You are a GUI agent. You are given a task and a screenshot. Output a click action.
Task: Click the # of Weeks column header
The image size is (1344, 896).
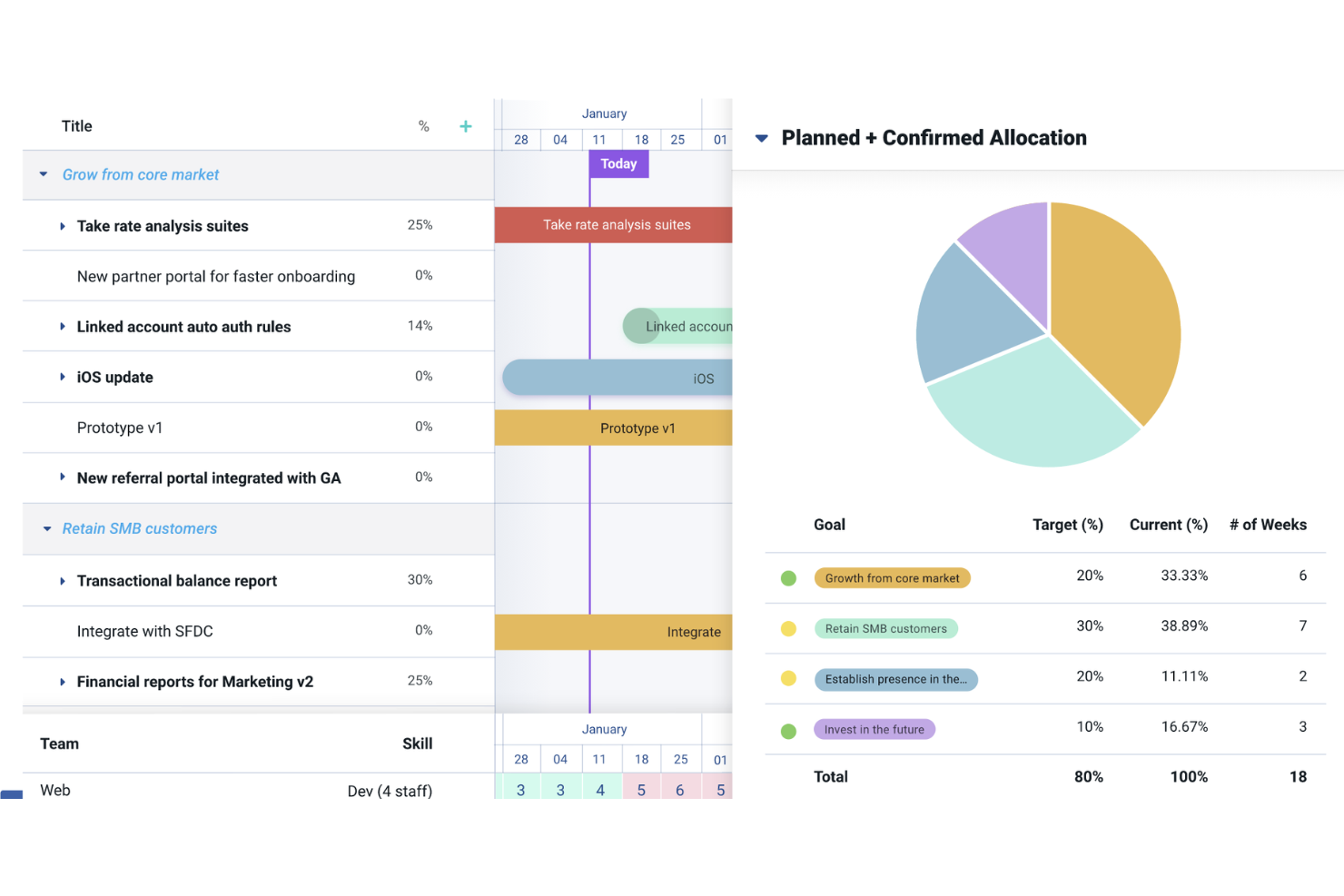click(1268, 525)
